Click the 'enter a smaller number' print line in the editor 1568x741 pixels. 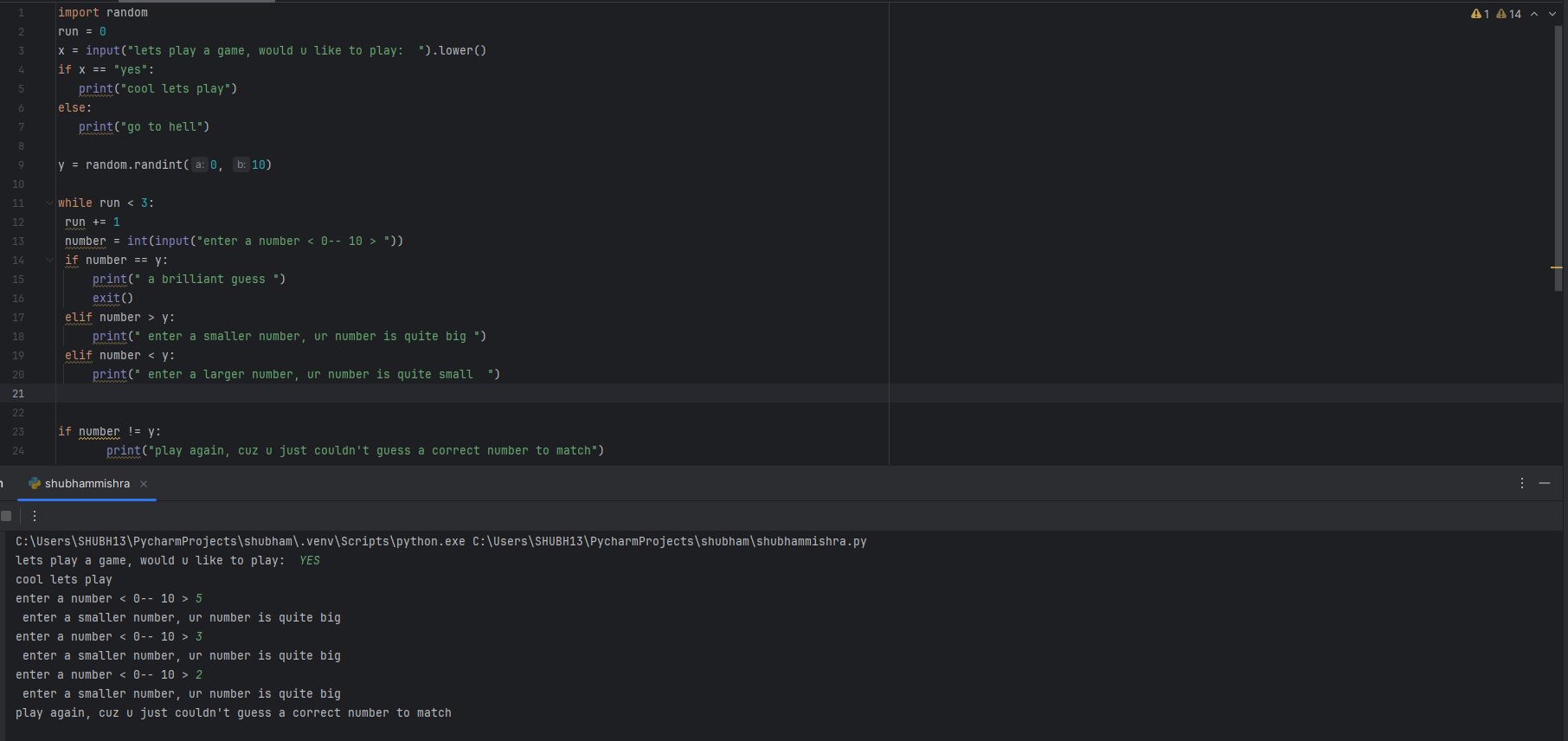[x=289, y=337]
